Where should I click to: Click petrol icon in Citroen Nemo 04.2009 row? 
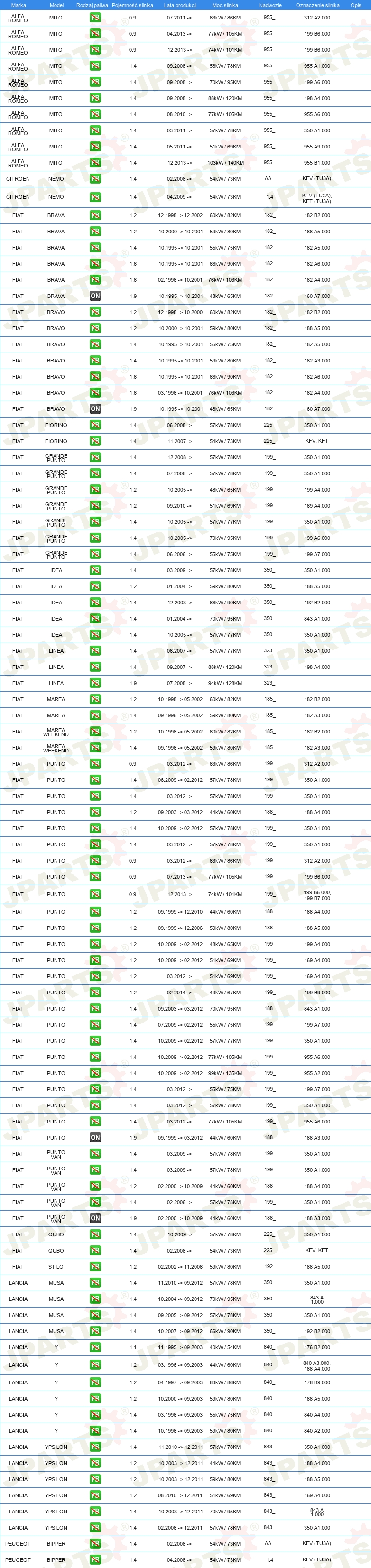[x=95, y=197]
